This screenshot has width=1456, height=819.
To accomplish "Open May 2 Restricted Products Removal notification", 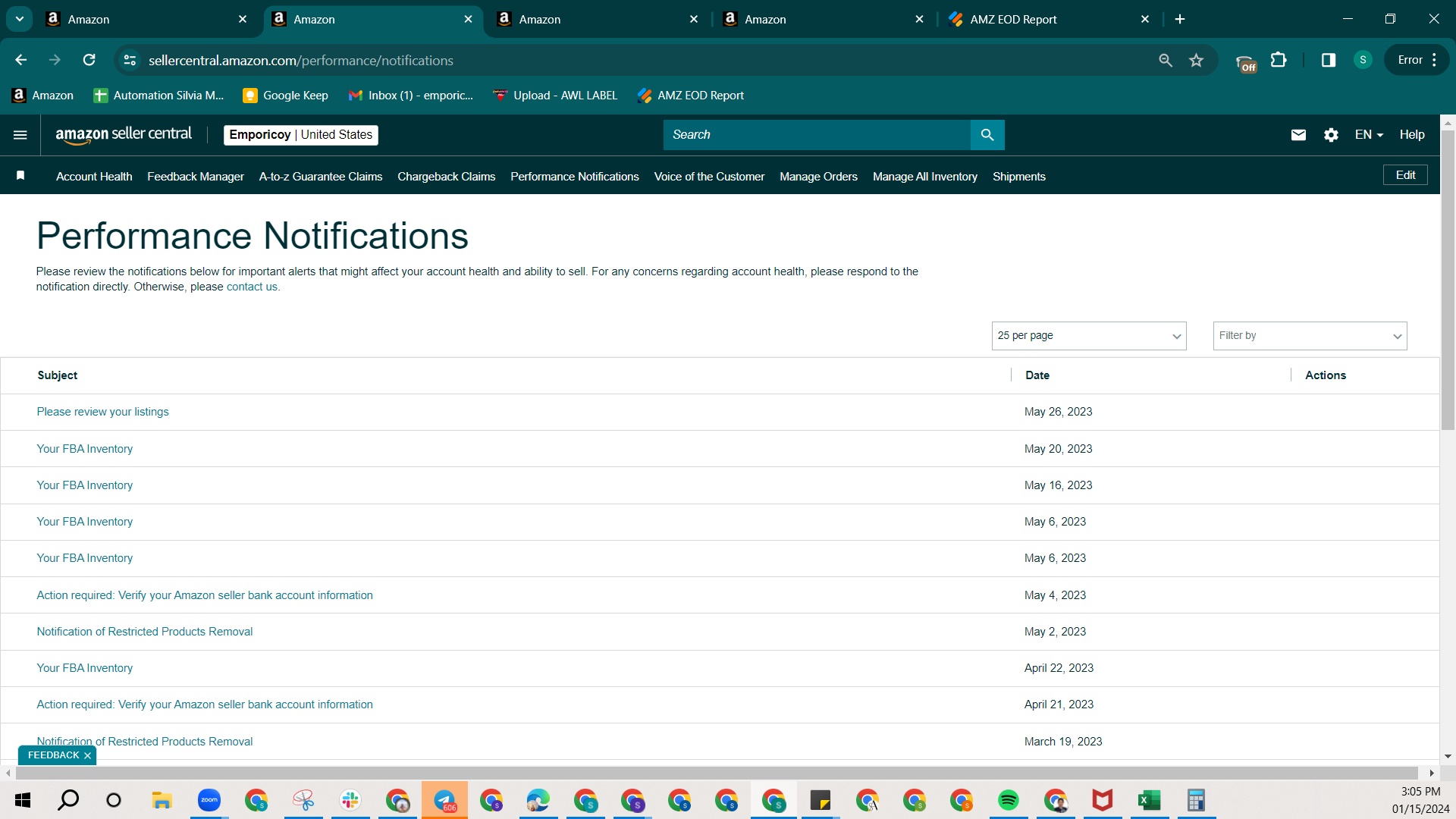I will click(144, 632).
